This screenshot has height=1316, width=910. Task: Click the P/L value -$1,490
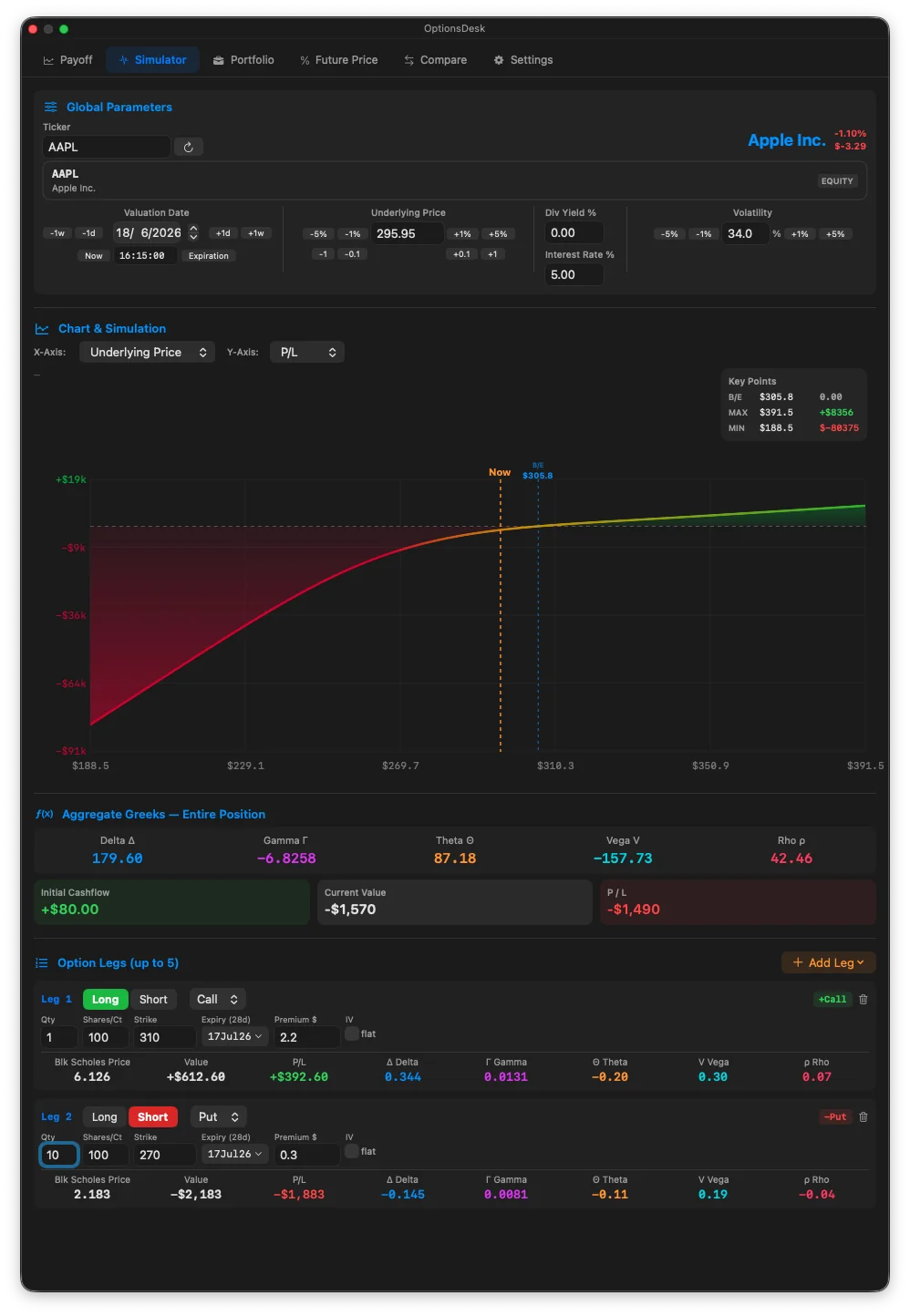tap(634, 910)
